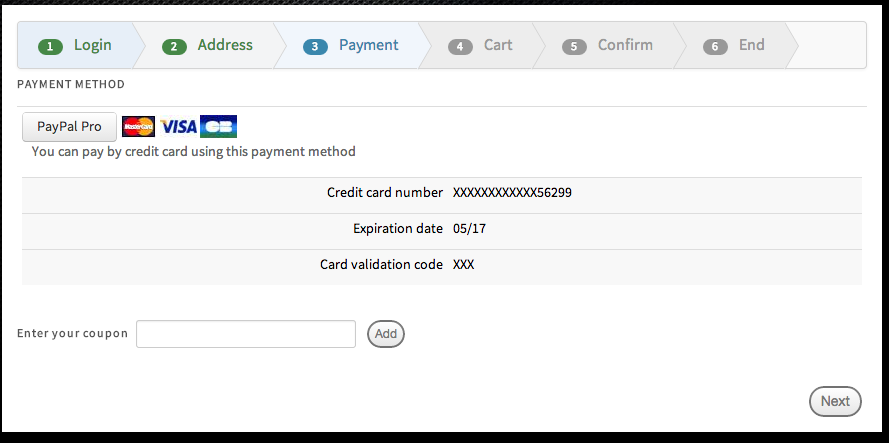Open the Cart step
Viewport: 889px width, 443px height.
[x=498, y=45]
